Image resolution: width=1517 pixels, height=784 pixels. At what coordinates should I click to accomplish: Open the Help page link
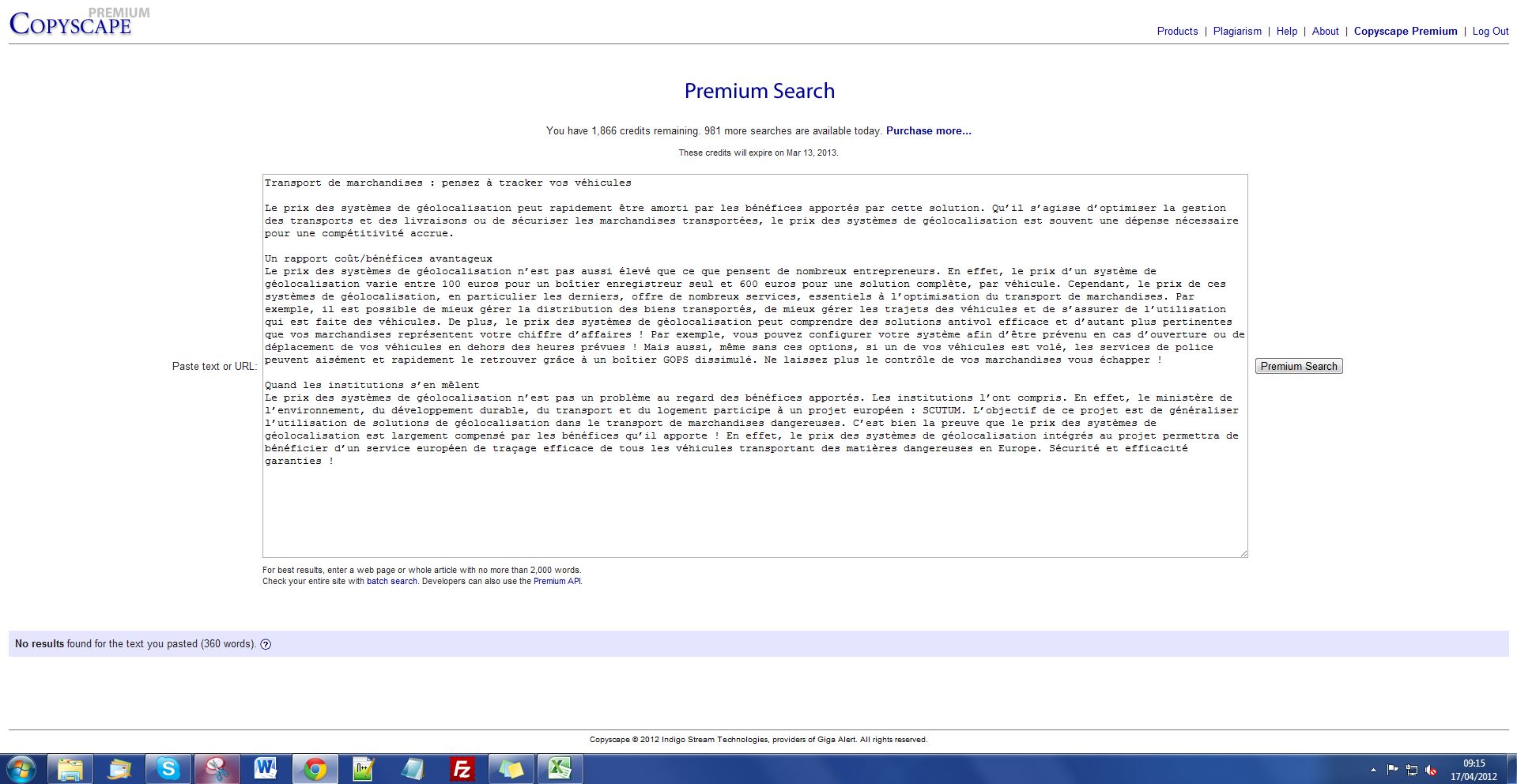[x=1286, y=32]
